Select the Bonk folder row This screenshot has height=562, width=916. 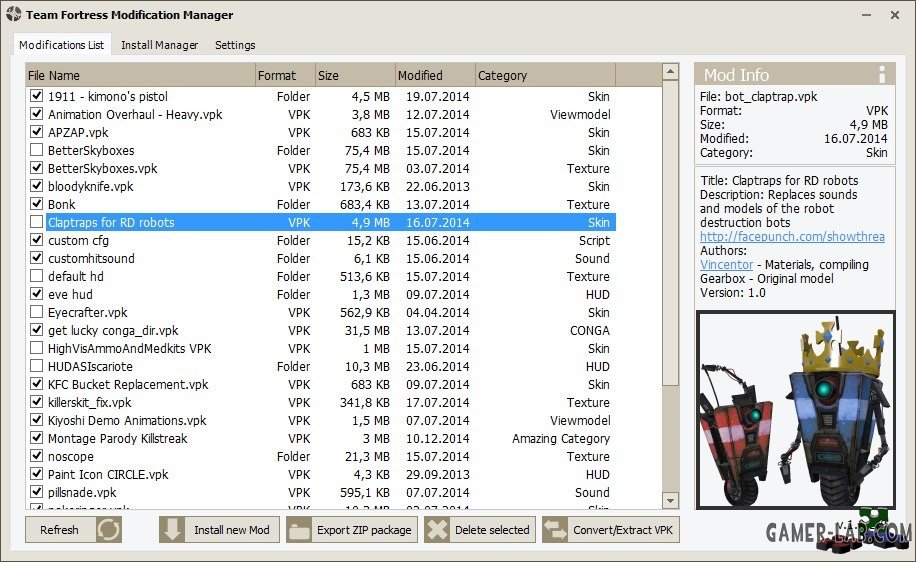(x=320, y=204)
